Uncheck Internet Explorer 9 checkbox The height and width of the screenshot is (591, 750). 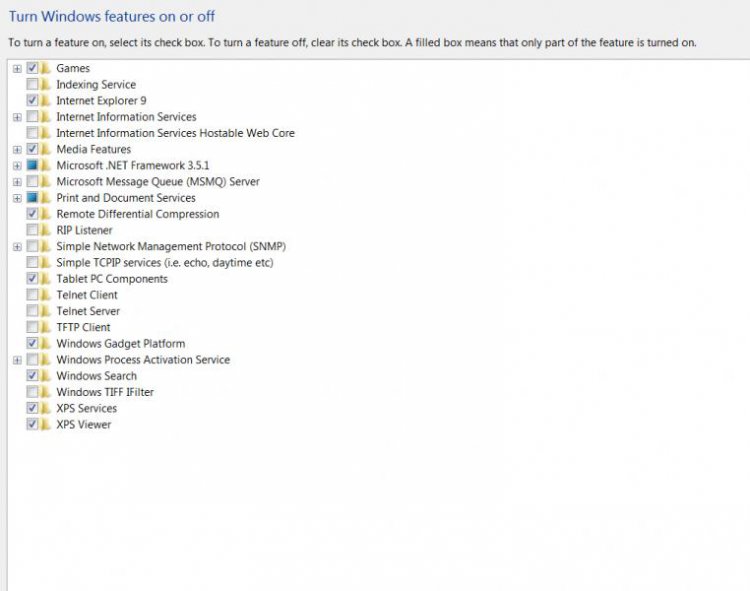32,100
